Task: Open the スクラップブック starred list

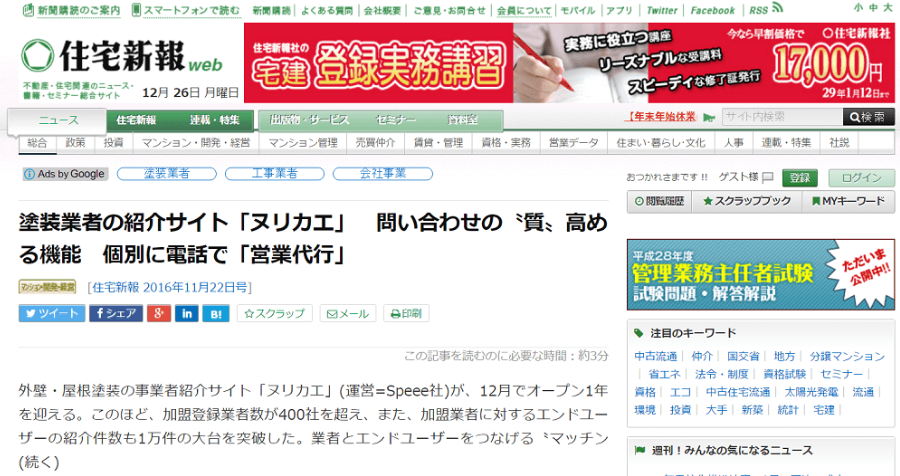Action: [746, 202]
